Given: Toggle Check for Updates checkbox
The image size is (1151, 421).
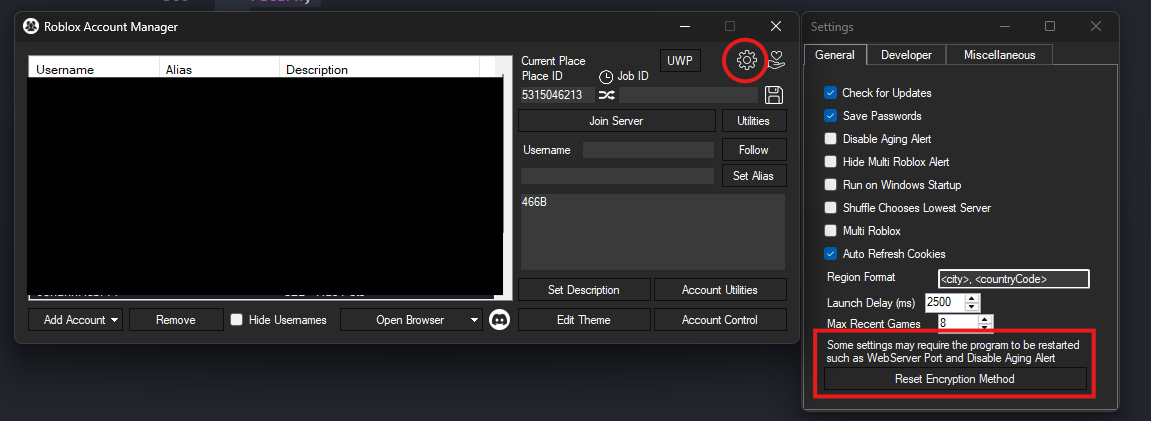Looking at the screenshot, I should 830,93.
